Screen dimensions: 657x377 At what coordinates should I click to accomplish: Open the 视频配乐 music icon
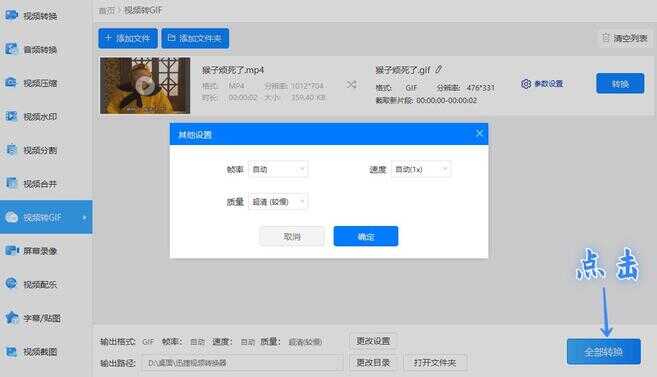coord(12,284)
